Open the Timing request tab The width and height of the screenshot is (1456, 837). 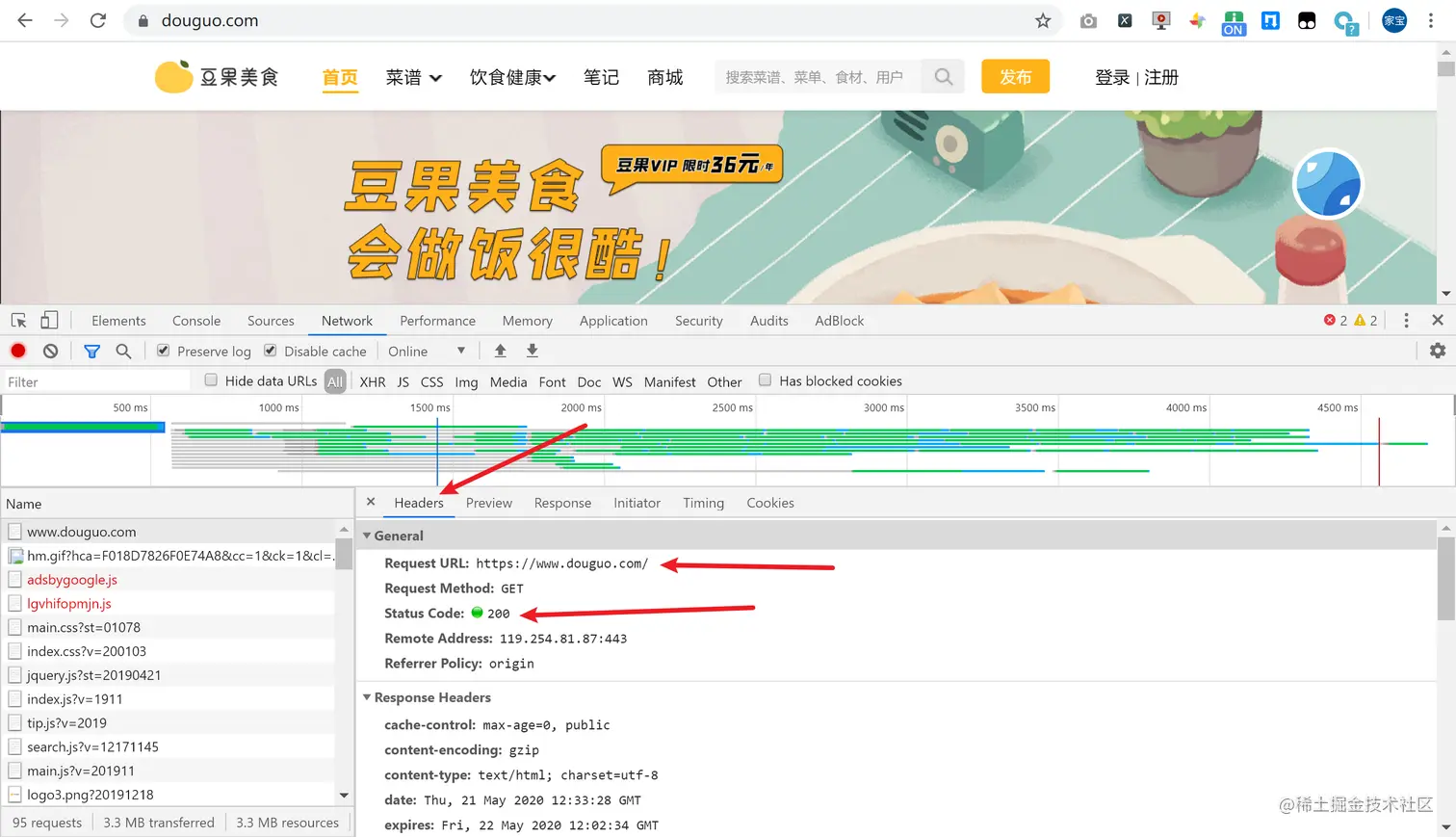[703, 503]
